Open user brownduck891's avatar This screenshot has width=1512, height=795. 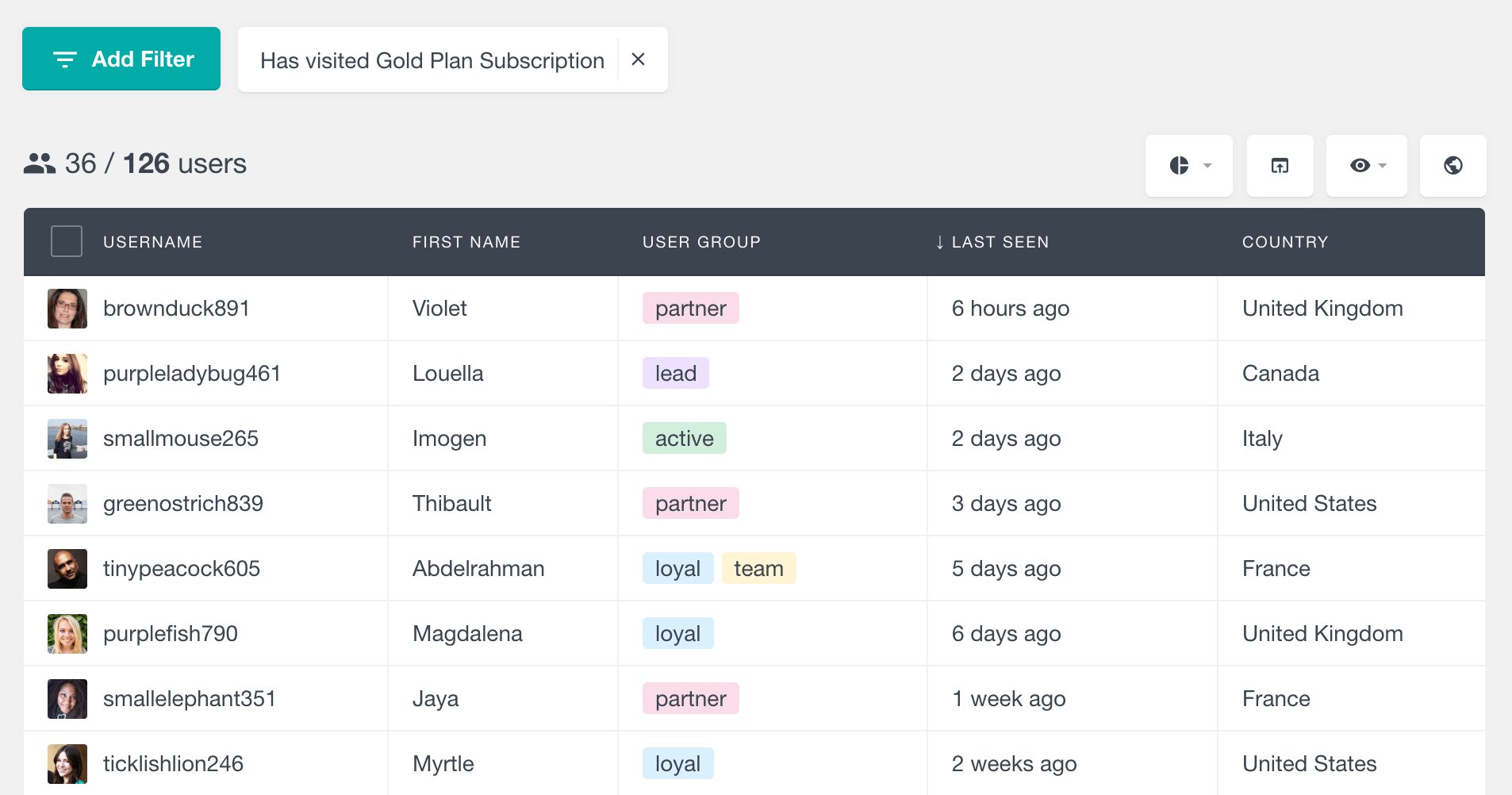[67, 309]
